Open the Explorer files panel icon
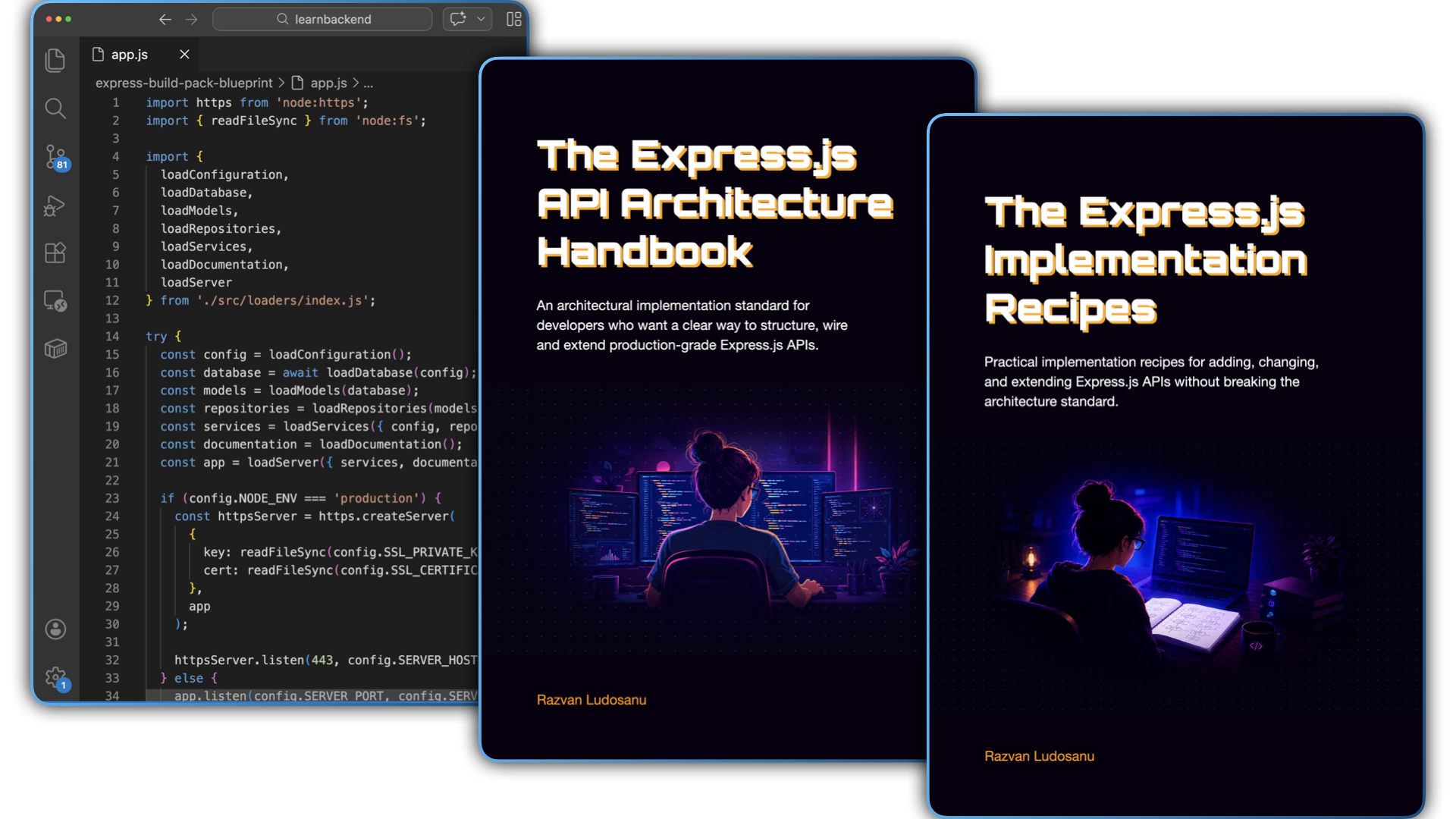 (55, 60)
